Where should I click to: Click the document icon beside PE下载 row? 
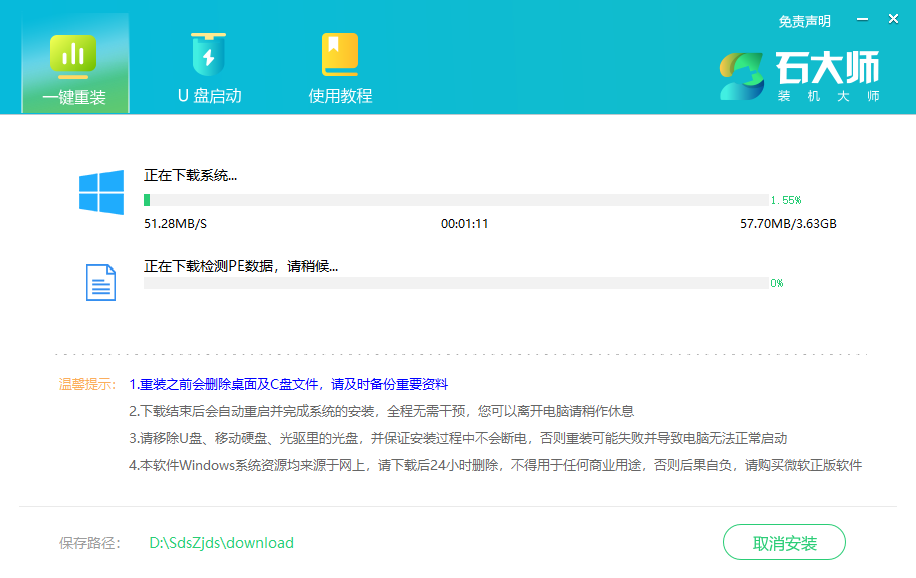click(99, 281)
